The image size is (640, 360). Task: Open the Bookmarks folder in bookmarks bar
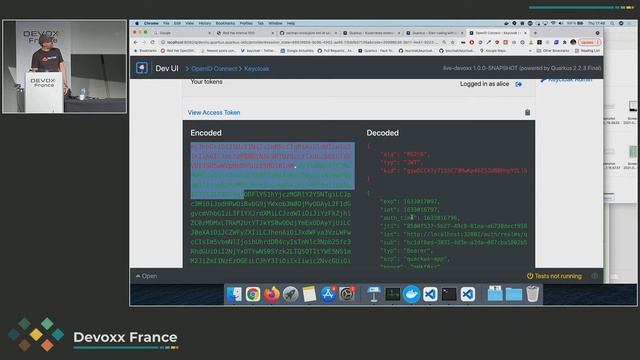[x=145, y=51]
